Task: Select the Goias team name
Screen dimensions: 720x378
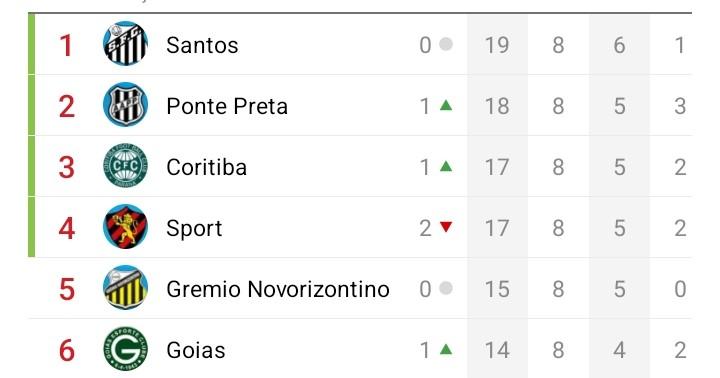Action: pyautogui.click(x=196, y=350)
